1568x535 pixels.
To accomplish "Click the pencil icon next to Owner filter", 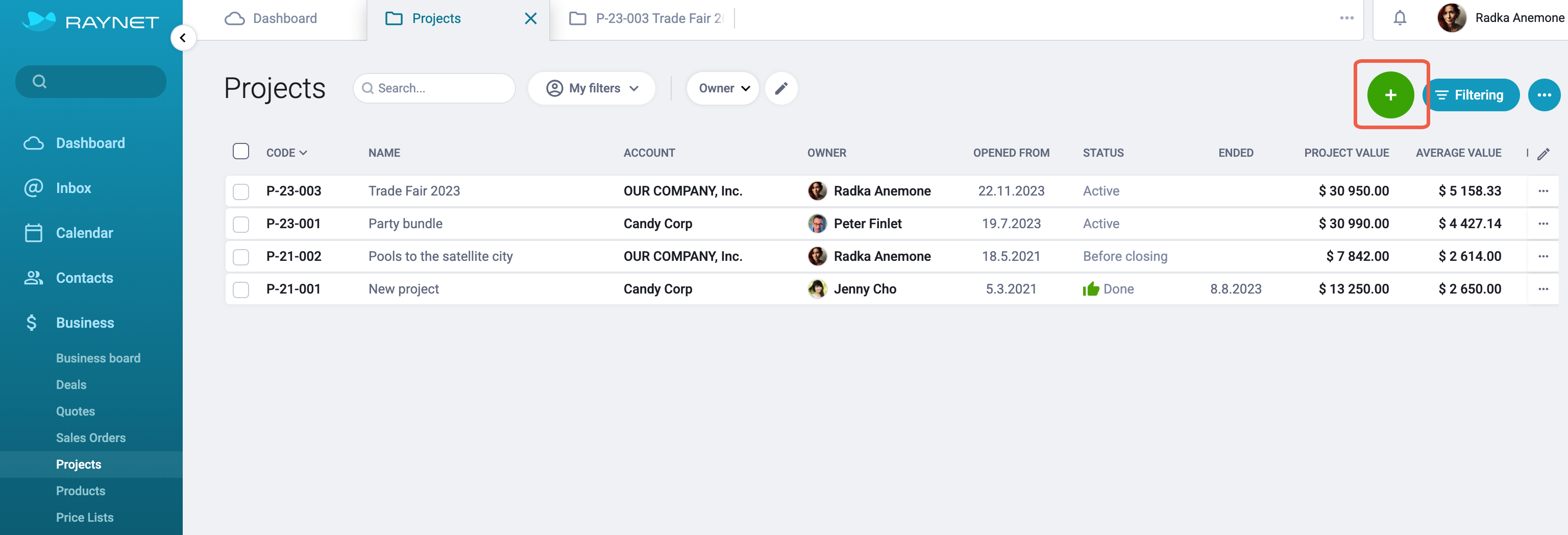I will coord(781,88).
